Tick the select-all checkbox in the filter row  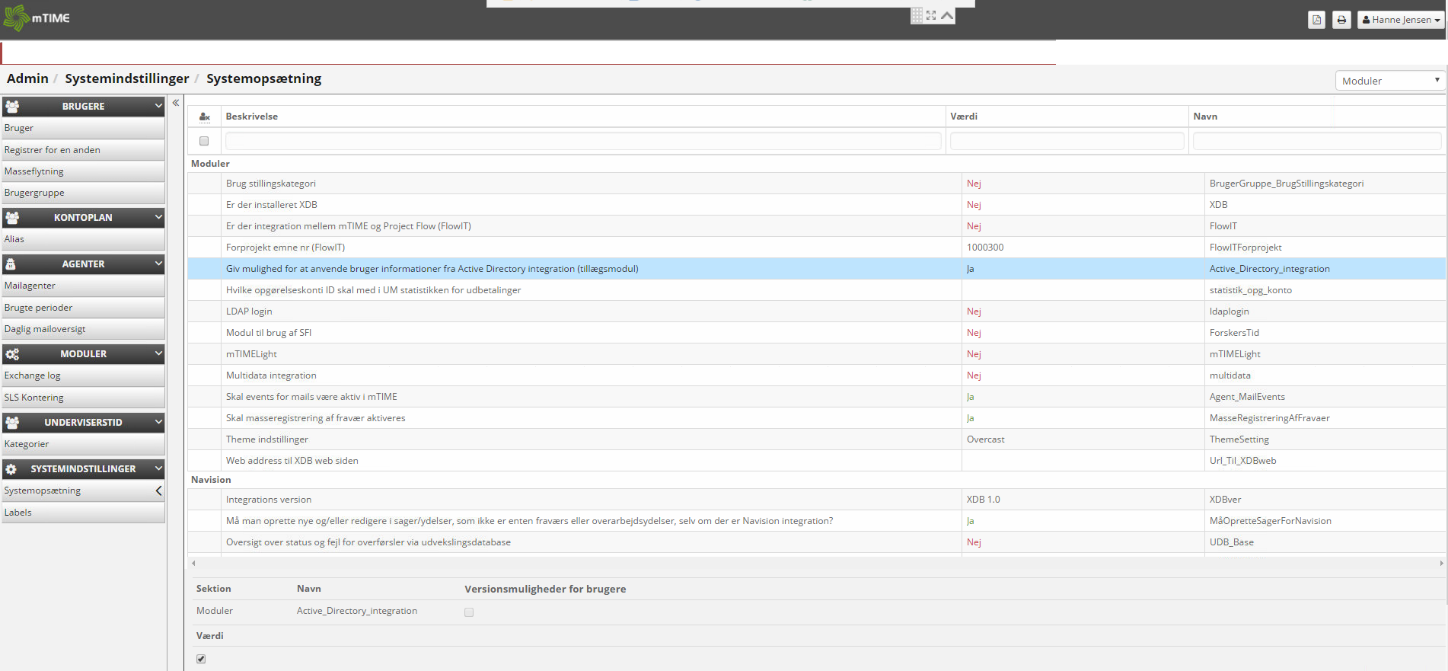(204, 141)
